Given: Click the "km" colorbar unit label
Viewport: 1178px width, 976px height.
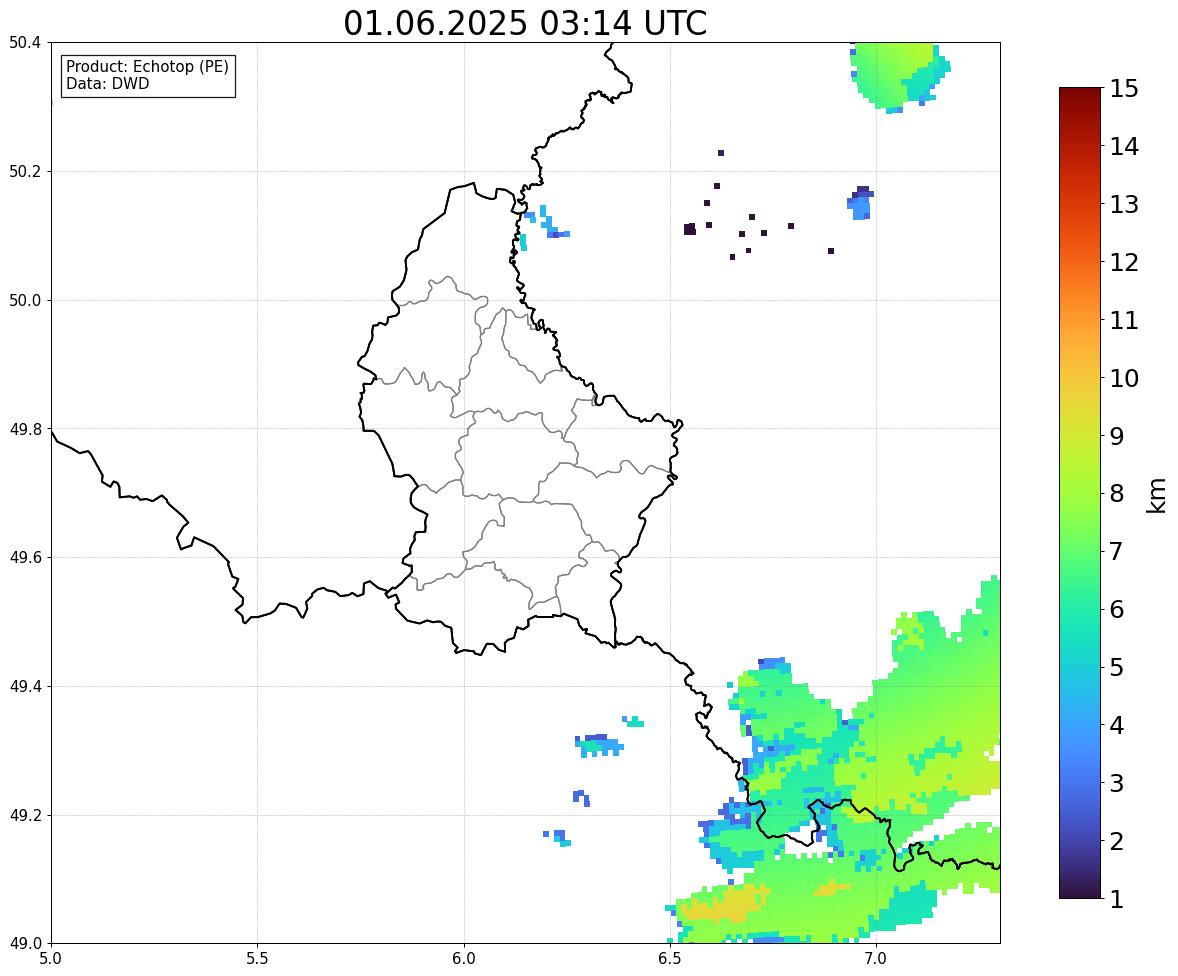Looking at the screenshot, I should point(1156,496).
